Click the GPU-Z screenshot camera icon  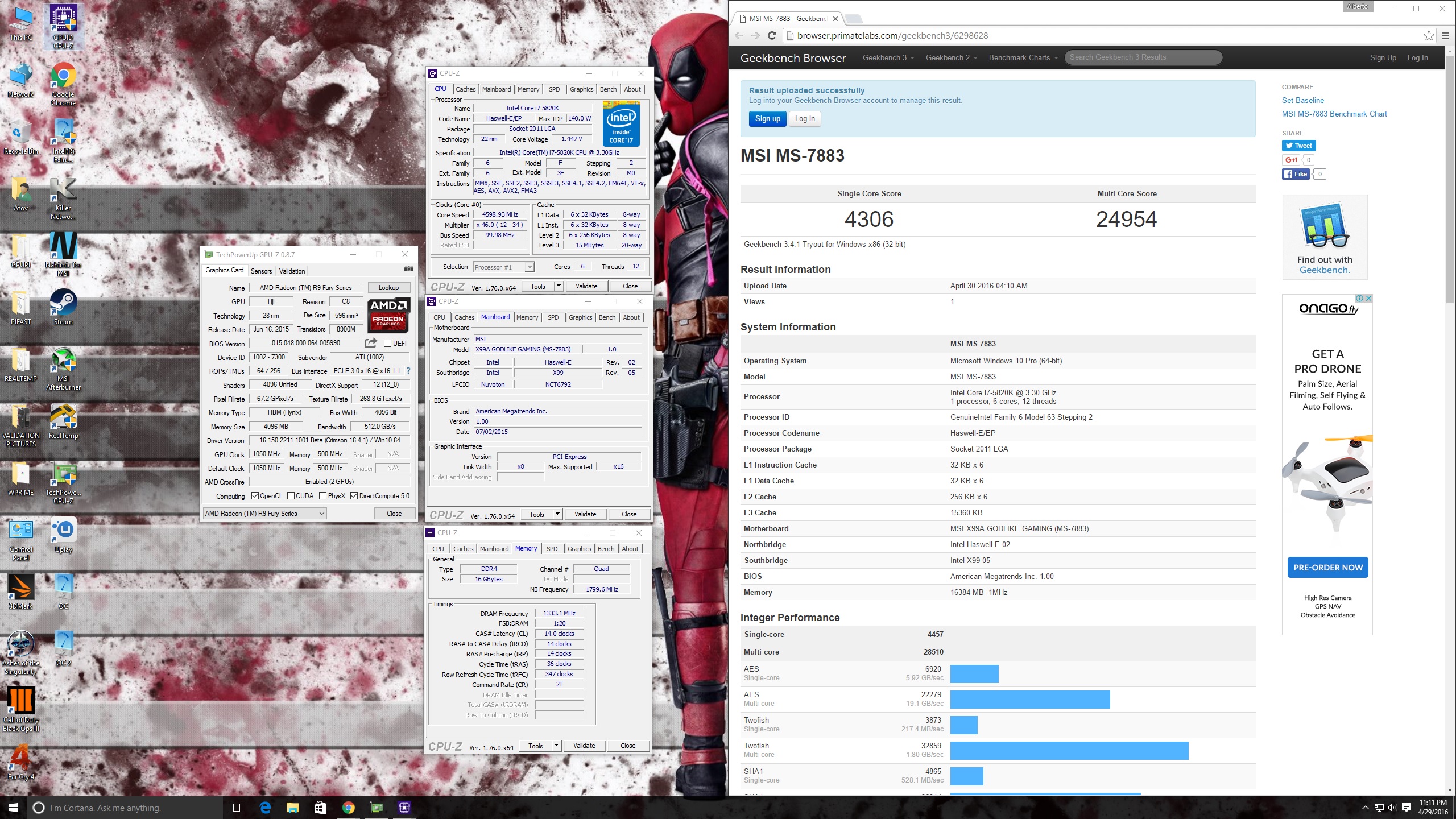(408, 270)
